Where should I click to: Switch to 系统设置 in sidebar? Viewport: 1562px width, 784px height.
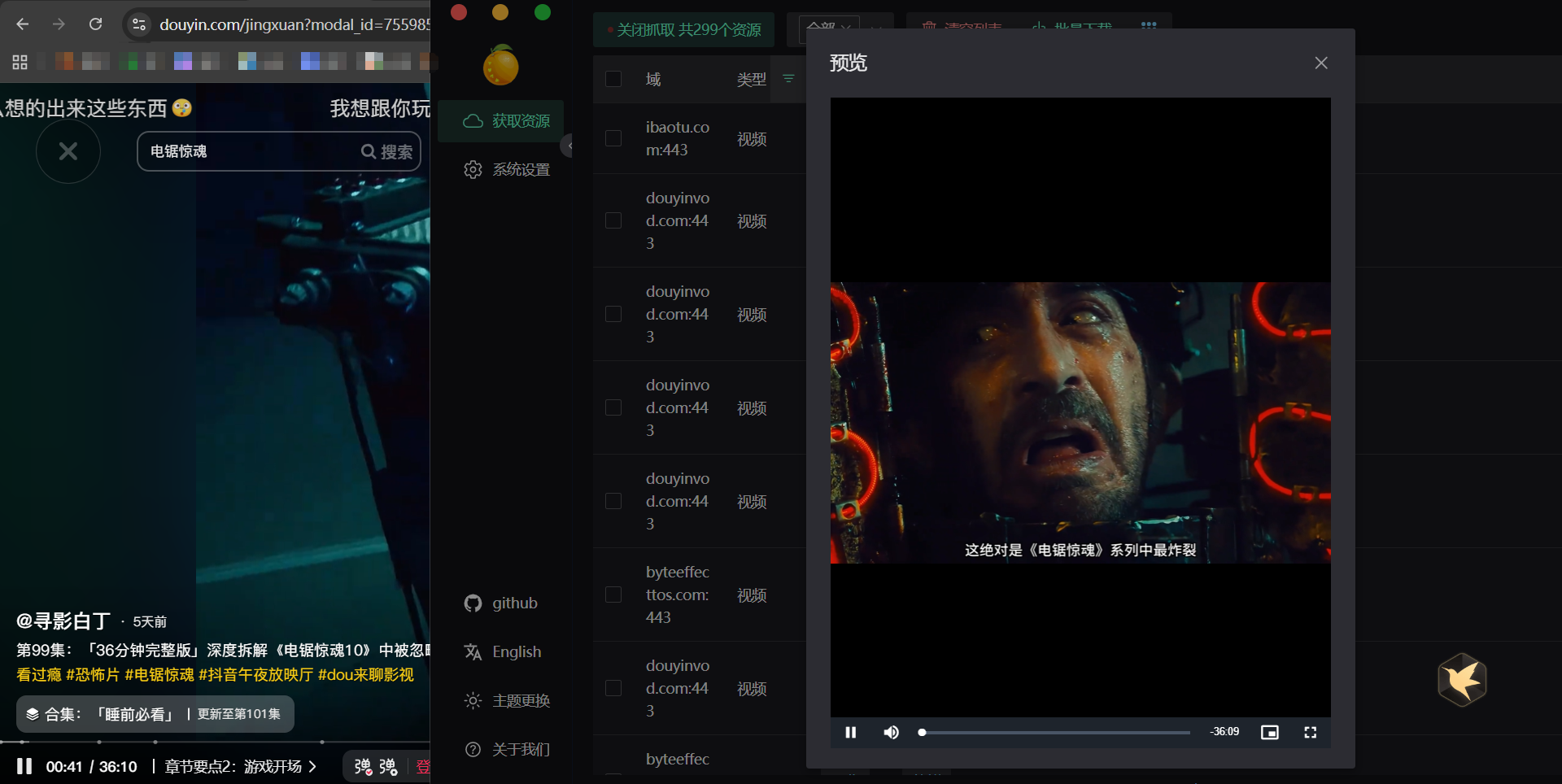(x=506, y=169)
